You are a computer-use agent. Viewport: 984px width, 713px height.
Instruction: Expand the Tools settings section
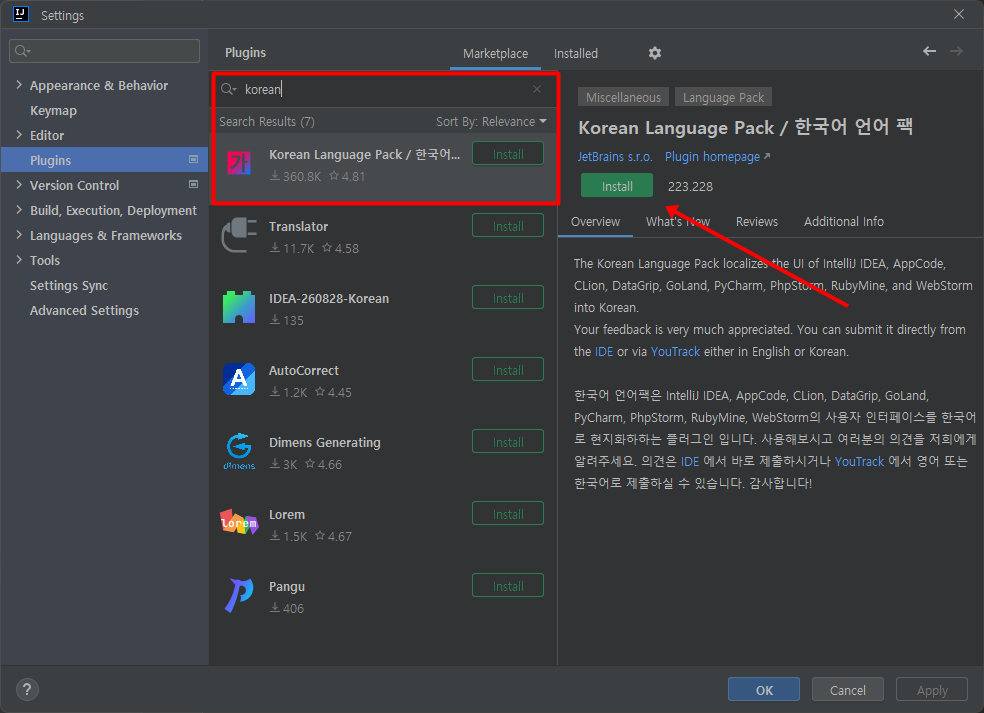pos(19,260)
